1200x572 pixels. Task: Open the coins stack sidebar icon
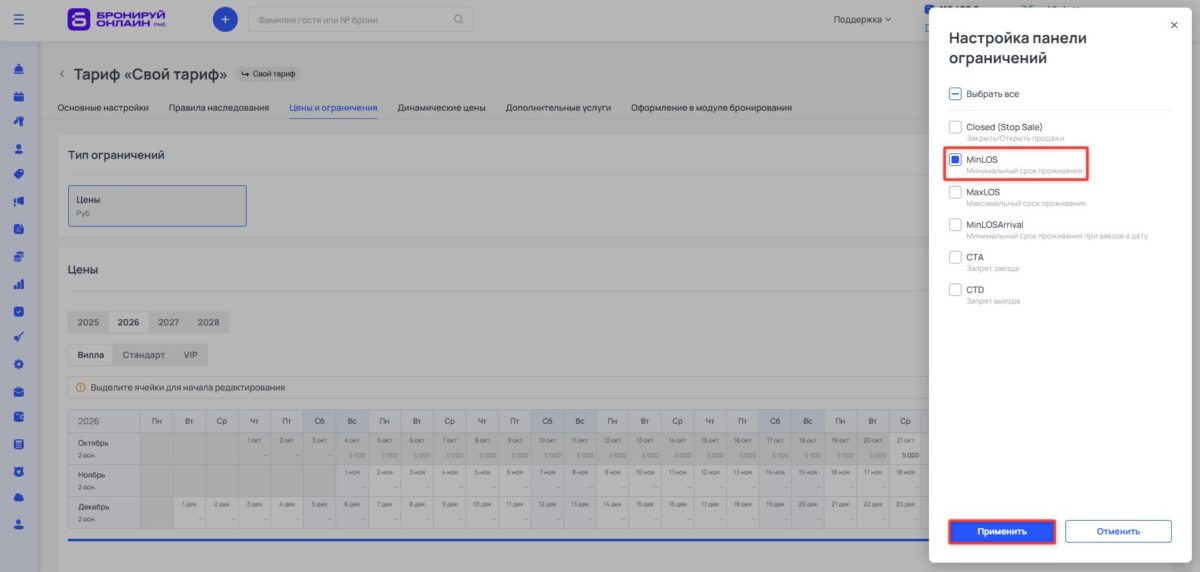tap(19, 256)
